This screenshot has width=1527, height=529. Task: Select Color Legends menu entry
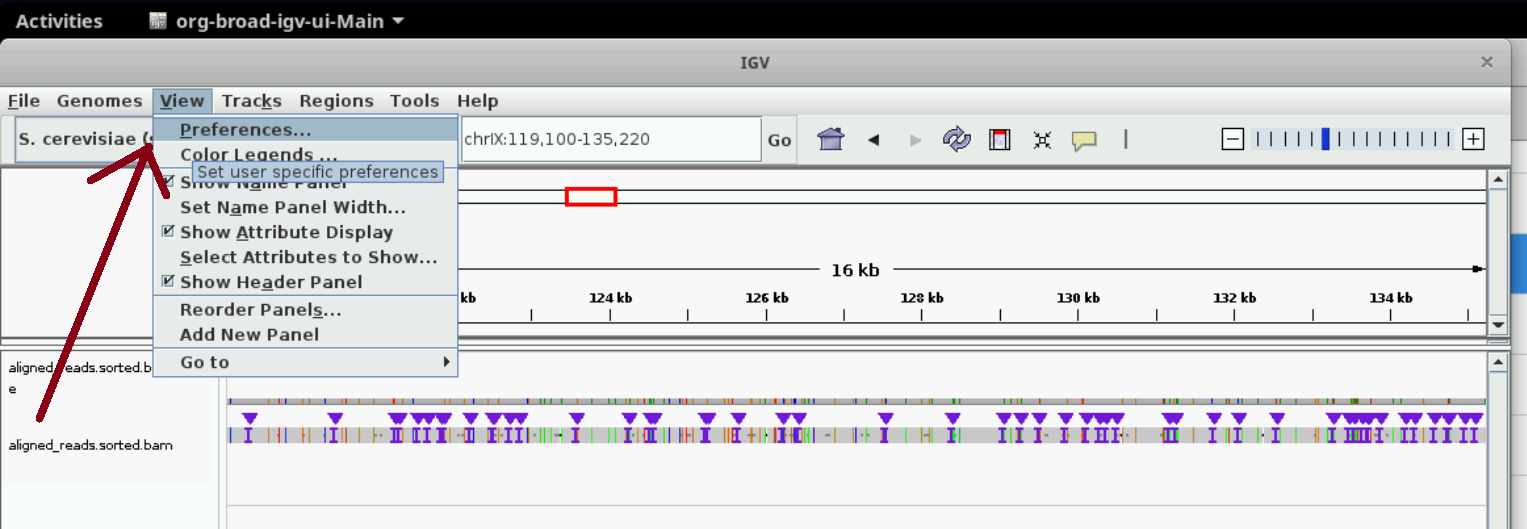click(305, 155)
